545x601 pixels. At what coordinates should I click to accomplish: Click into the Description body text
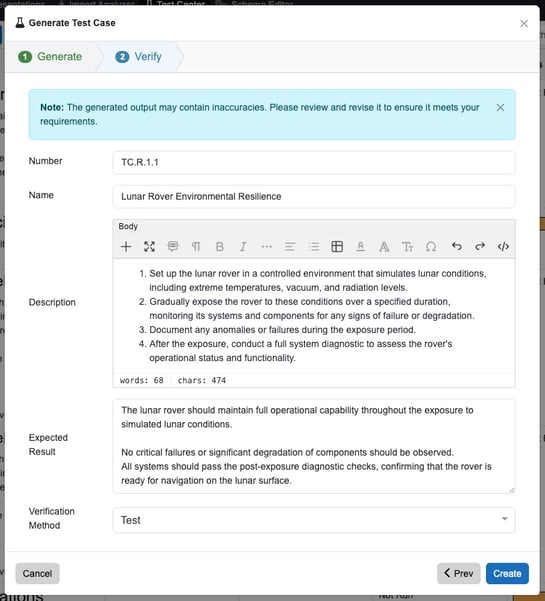(x=314, y=316)
